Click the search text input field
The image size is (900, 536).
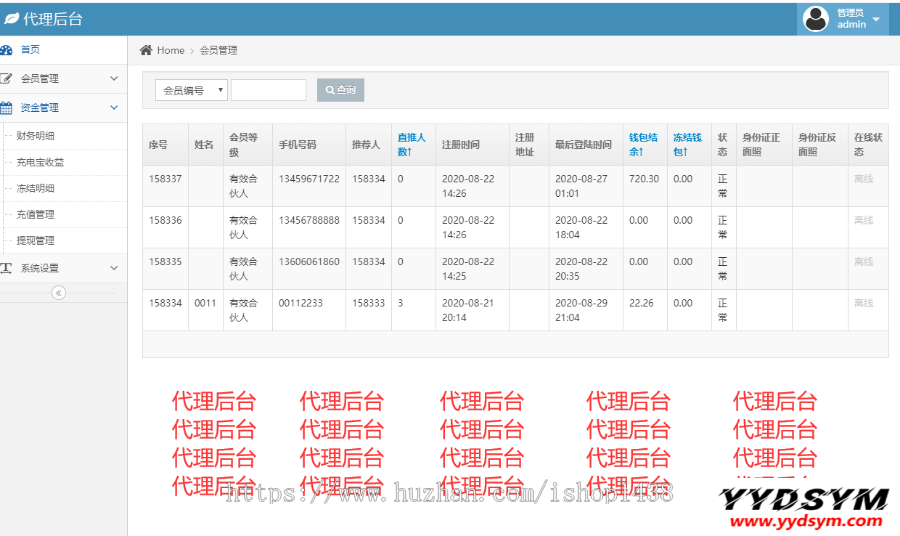tap(269, 90)
